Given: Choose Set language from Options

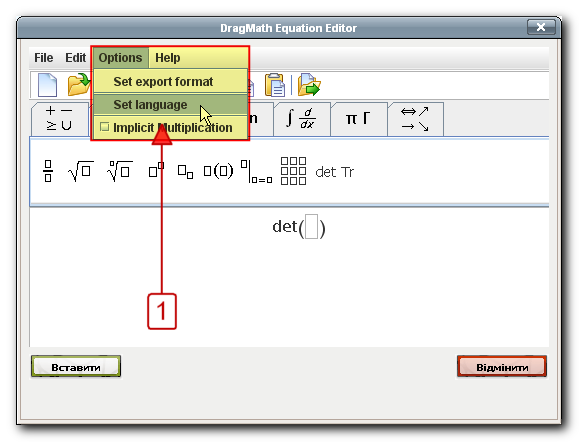Looking at the screenshot, I should (x=170, y=105).
